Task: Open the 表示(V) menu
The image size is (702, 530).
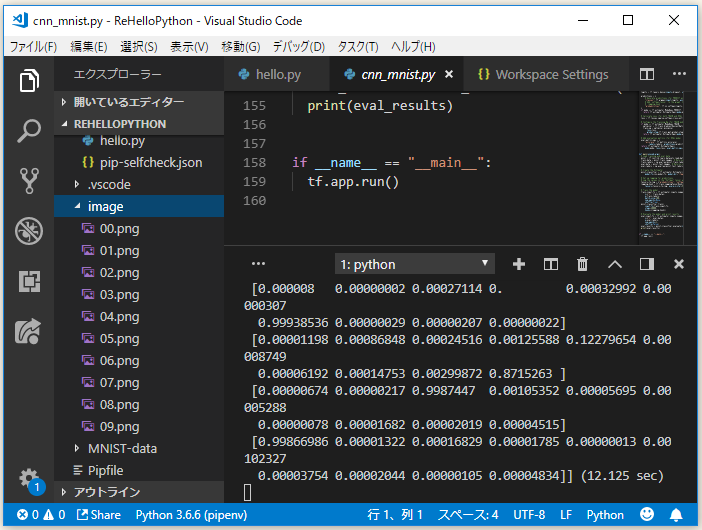Action: 189,47
